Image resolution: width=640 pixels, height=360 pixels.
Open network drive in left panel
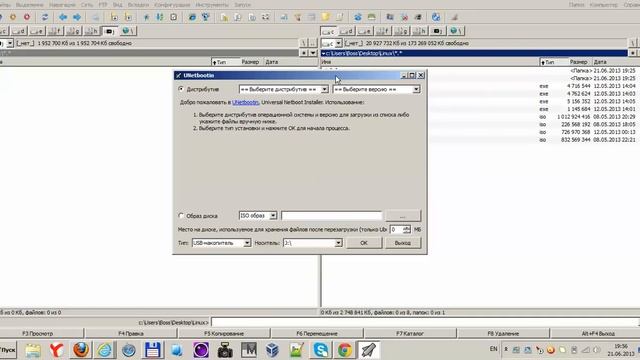point(128,31)
